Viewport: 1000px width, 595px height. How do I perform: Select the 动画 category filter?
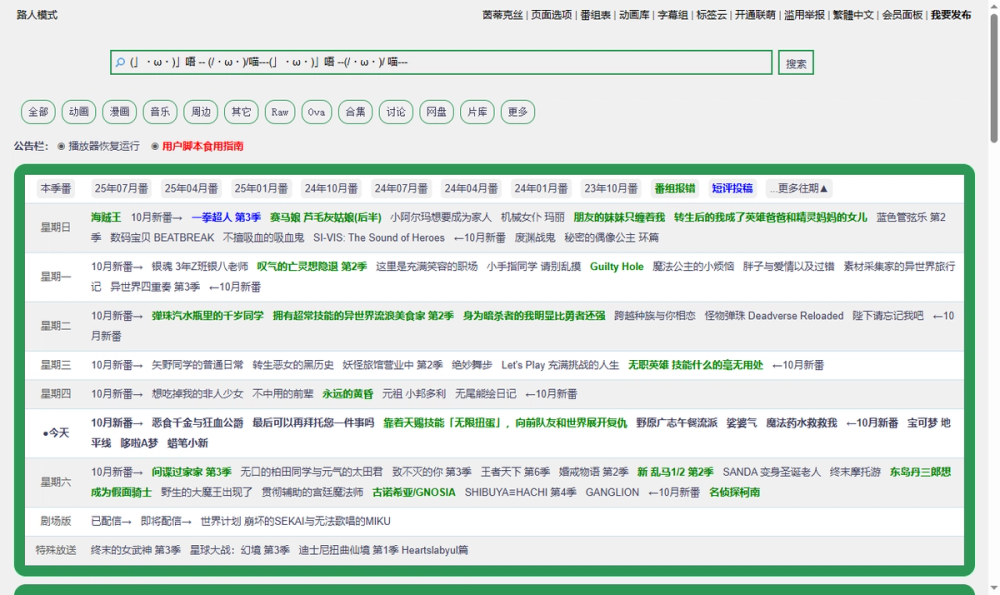[x=78, y=112]
